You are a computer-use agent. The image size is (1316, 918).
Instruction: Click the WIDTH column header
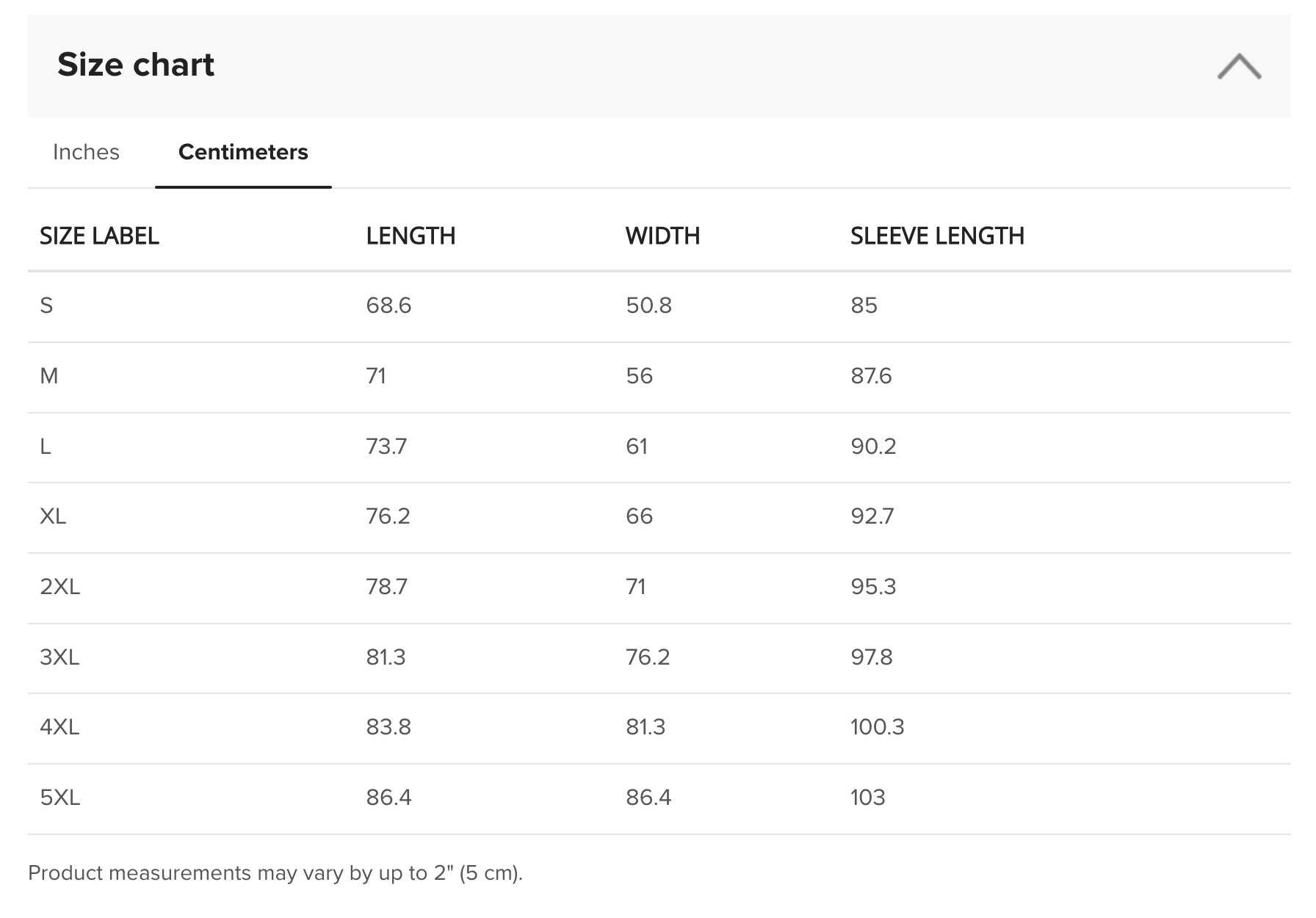coord(662,236)
